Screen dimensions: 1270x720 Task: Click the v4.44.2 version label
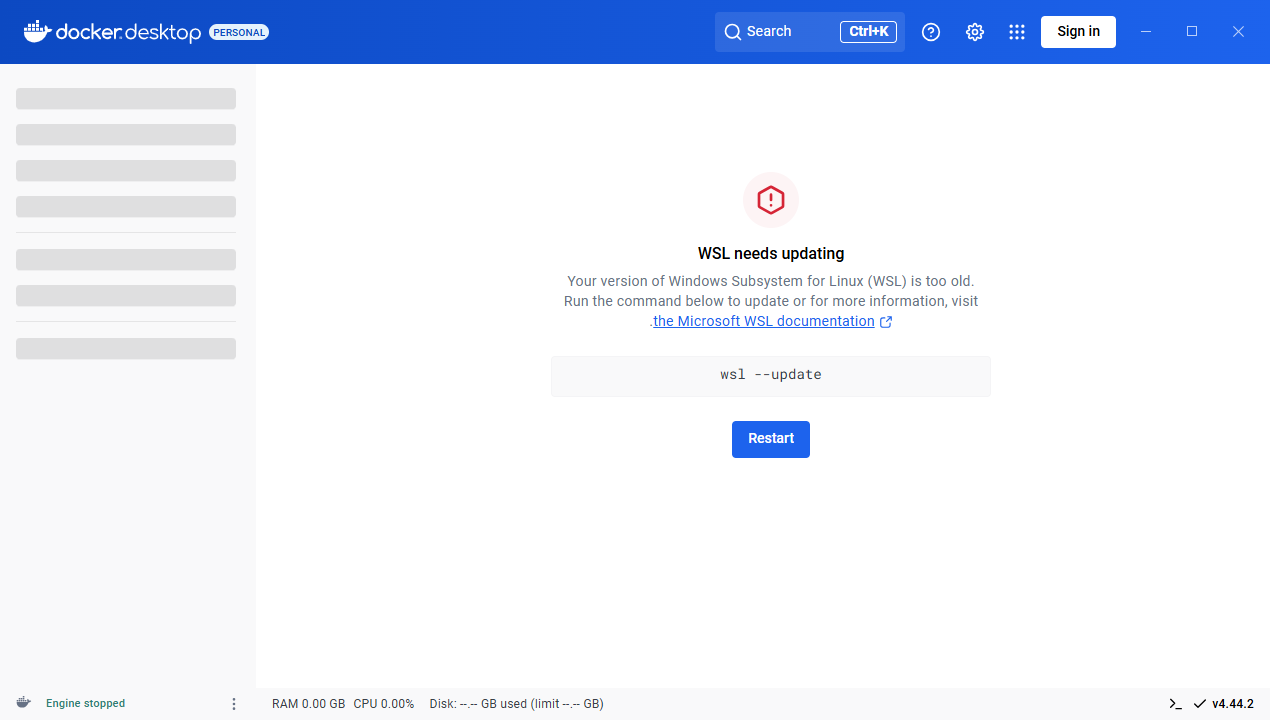pyautogui.click(x=1233, y=704)
